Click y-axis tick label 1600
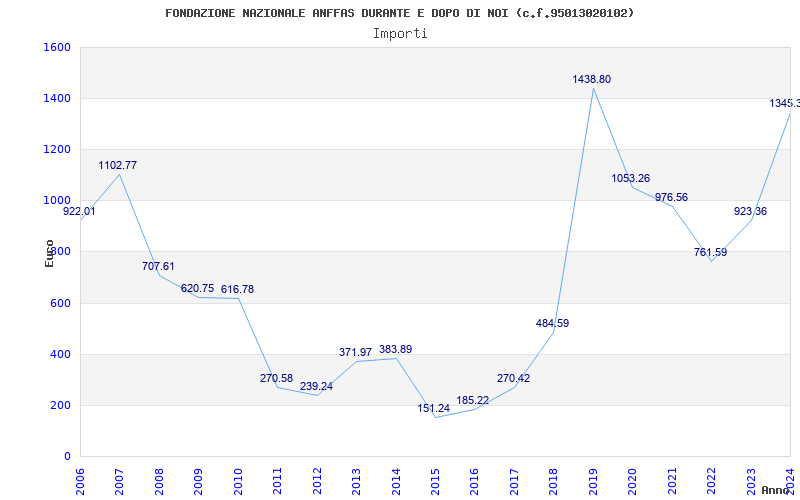This screenshot has height=500, width=800. tap(57, 47)
